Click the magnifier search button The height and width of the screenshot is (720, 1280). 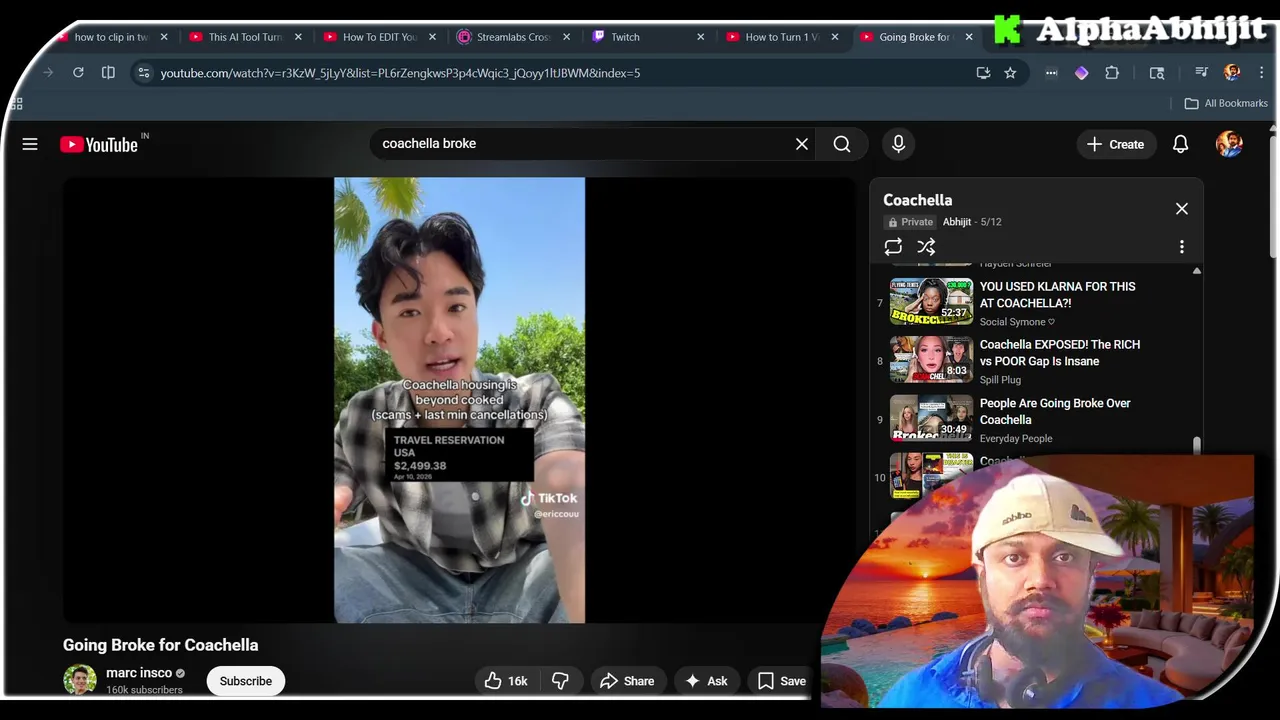click(842, 144)
